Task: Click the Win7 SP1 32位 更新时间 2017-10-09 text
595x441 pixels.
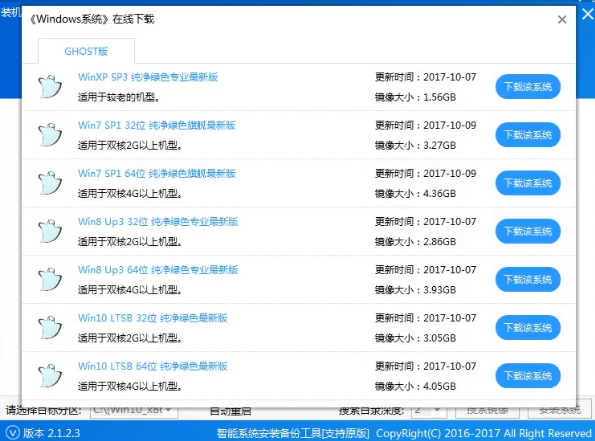Action: click(x=425, y=125)
